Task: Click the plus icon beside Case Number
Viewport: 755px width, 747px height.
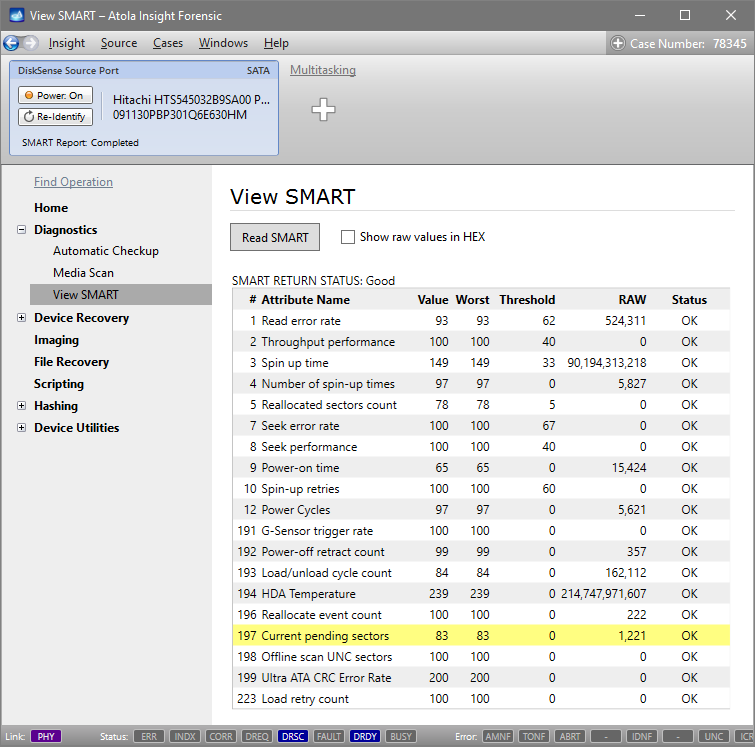Action: point(618,43)
